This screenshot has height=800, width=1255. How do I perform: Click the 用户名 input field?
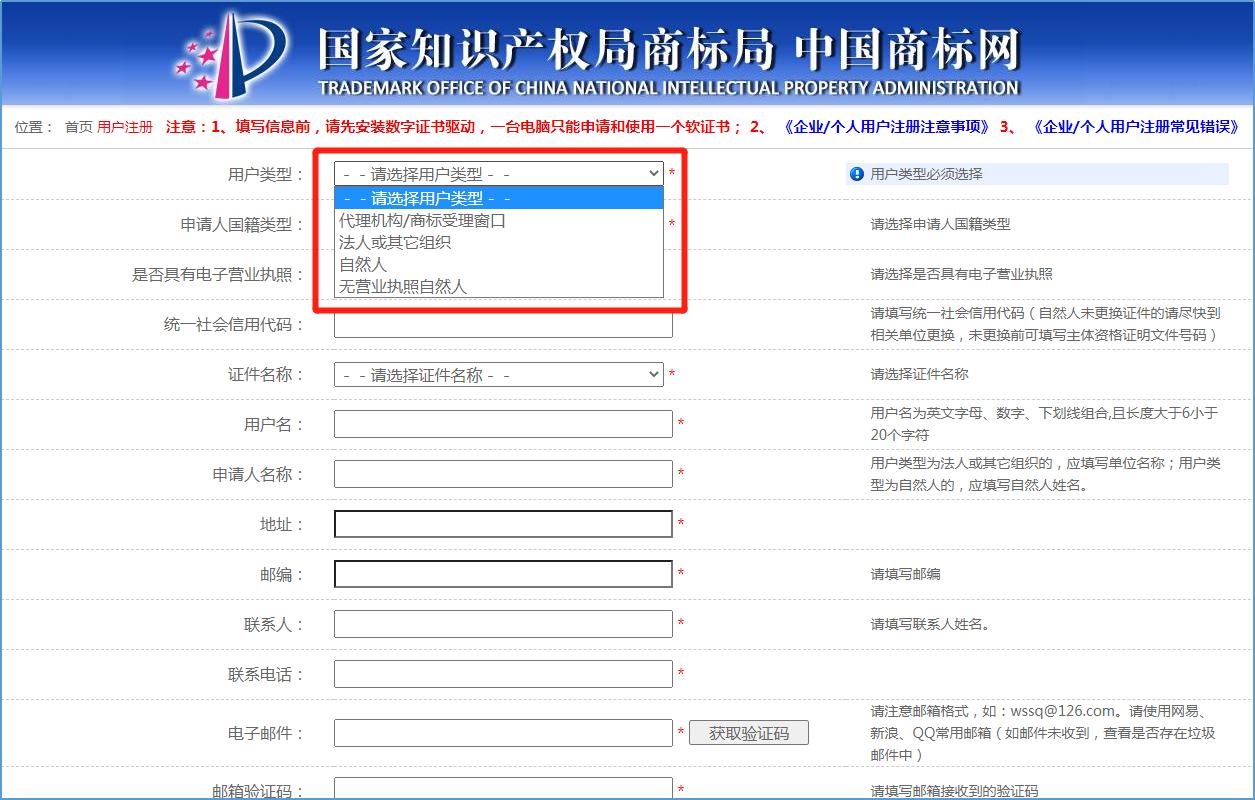[500, 423]
